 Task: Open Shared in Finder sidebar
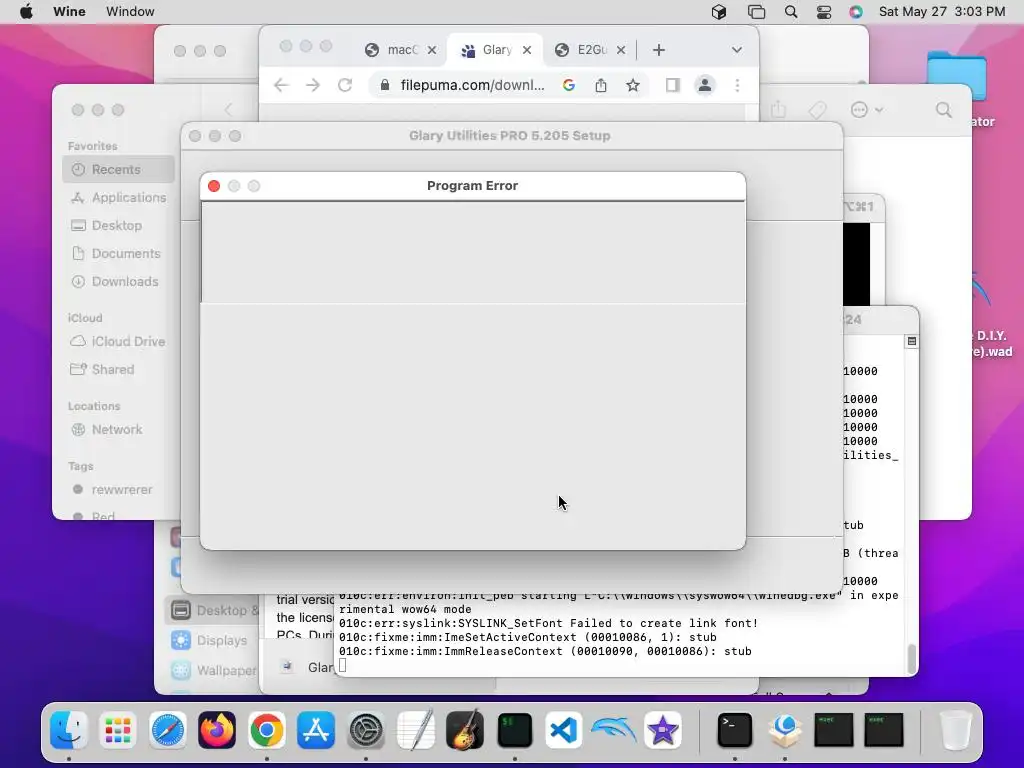[x=118, y=370]
